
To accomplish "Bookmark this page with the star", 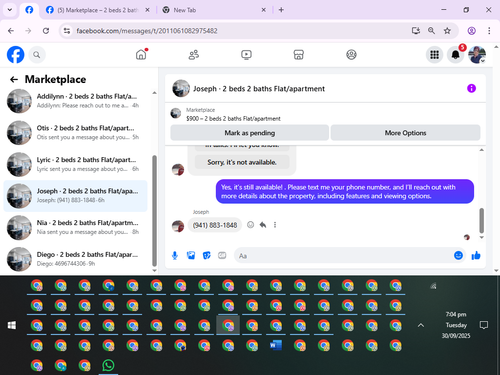I will [x=447, y=31].
